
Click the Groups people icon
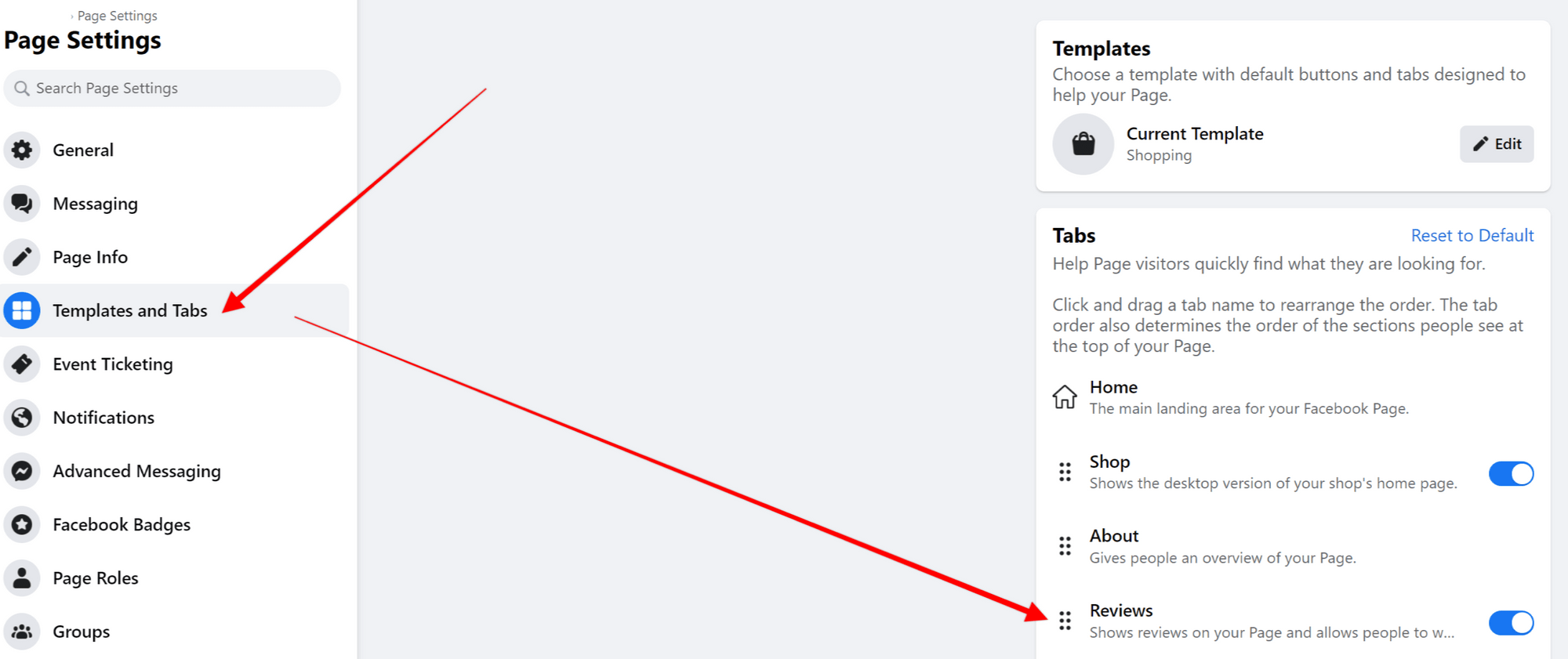[x=22, y=631]
